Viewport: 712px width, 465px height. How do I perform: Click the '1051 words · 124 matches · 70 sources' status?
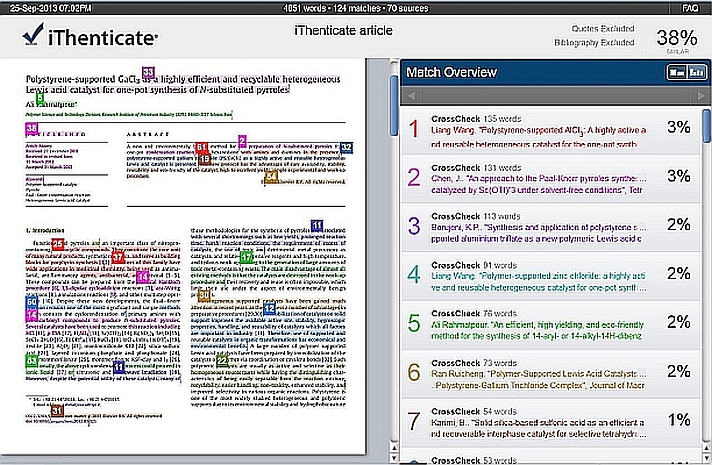(x=356, y=8)
